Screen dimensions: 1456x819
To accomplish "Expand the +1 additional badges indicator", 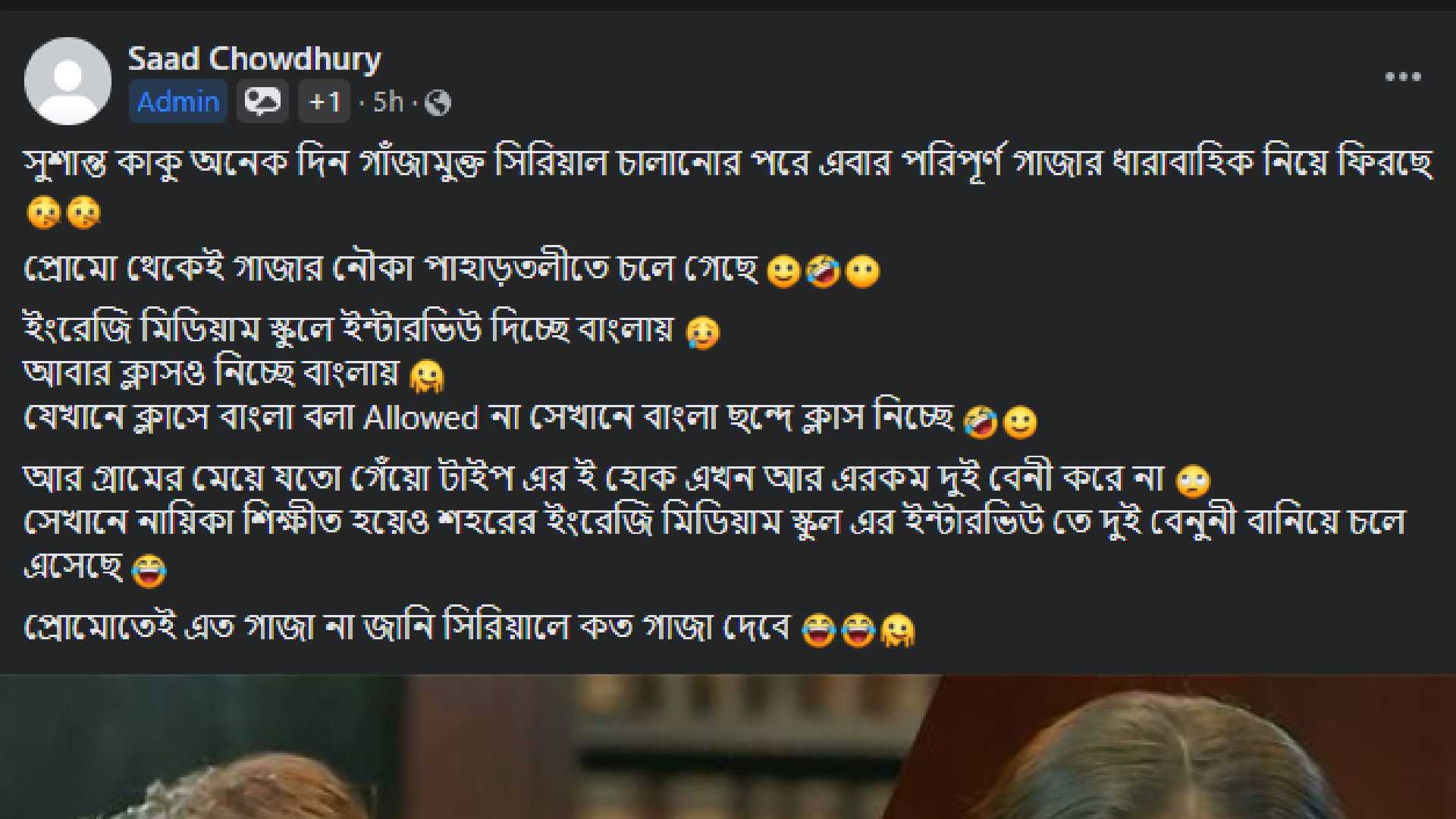I will tap(324, 102).
